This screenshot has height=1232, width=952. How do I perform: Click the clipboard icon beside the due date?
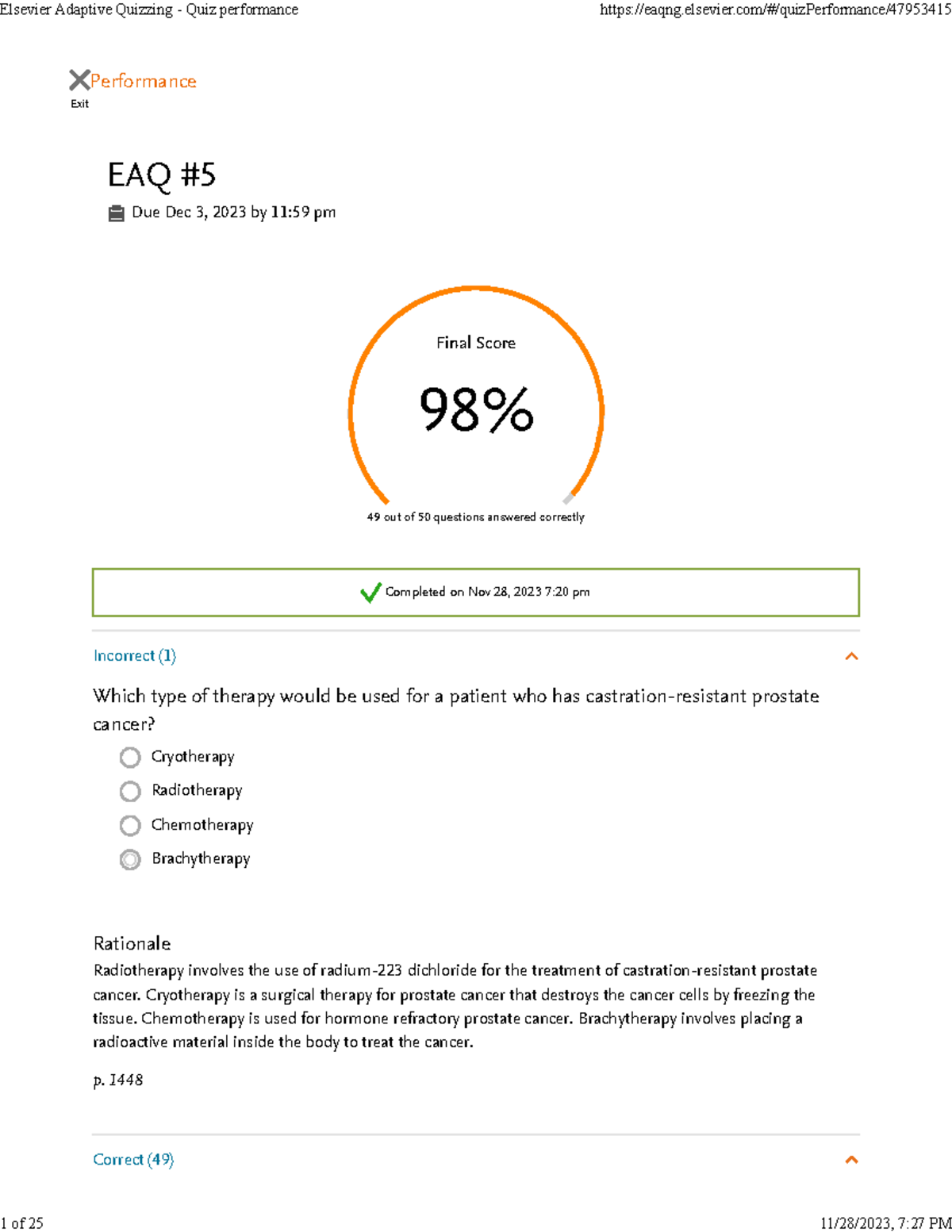coord(117,212)
